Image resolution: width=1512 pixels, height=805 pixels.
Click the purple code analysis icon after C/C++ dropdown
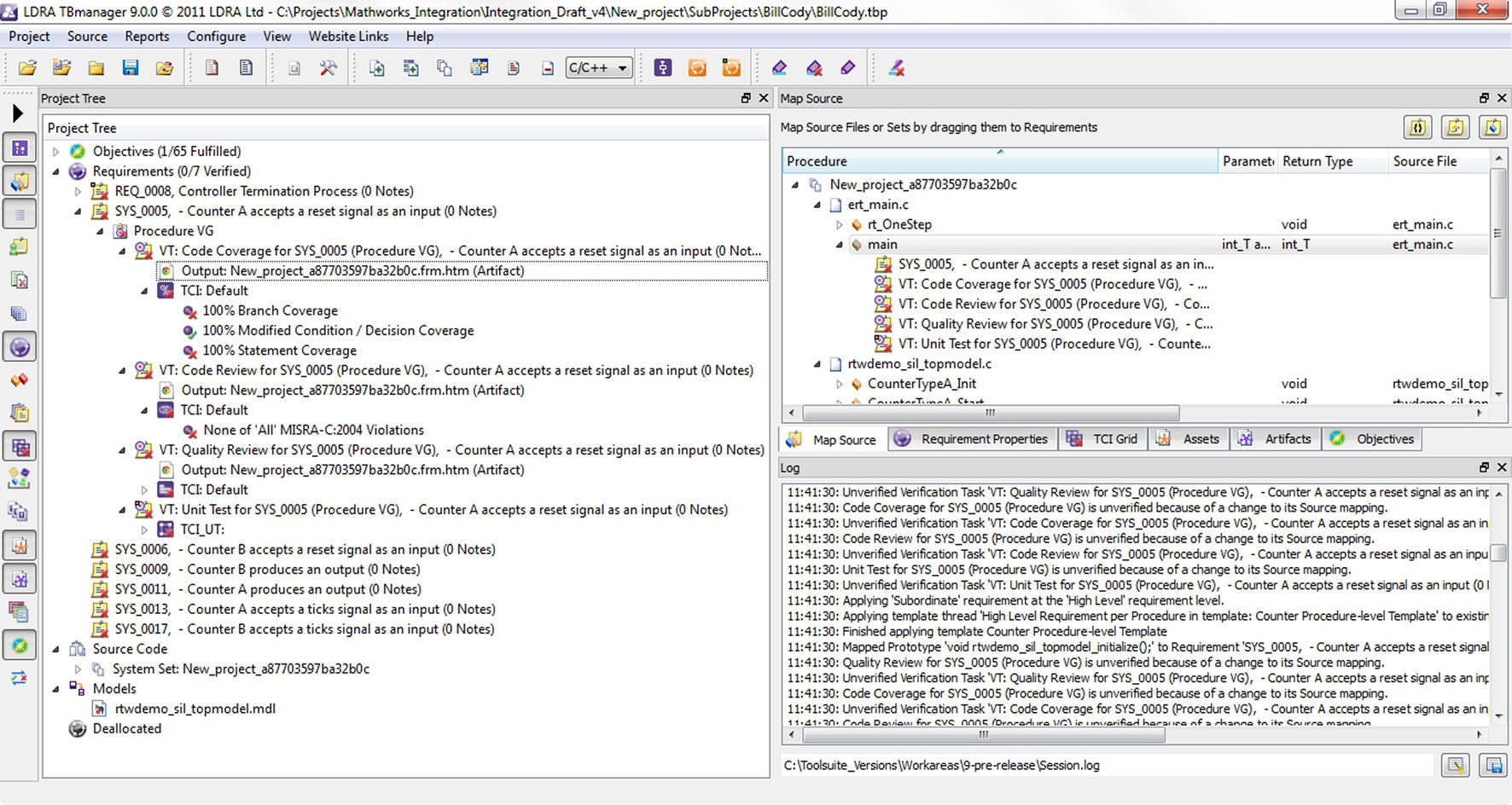(663, 67)
